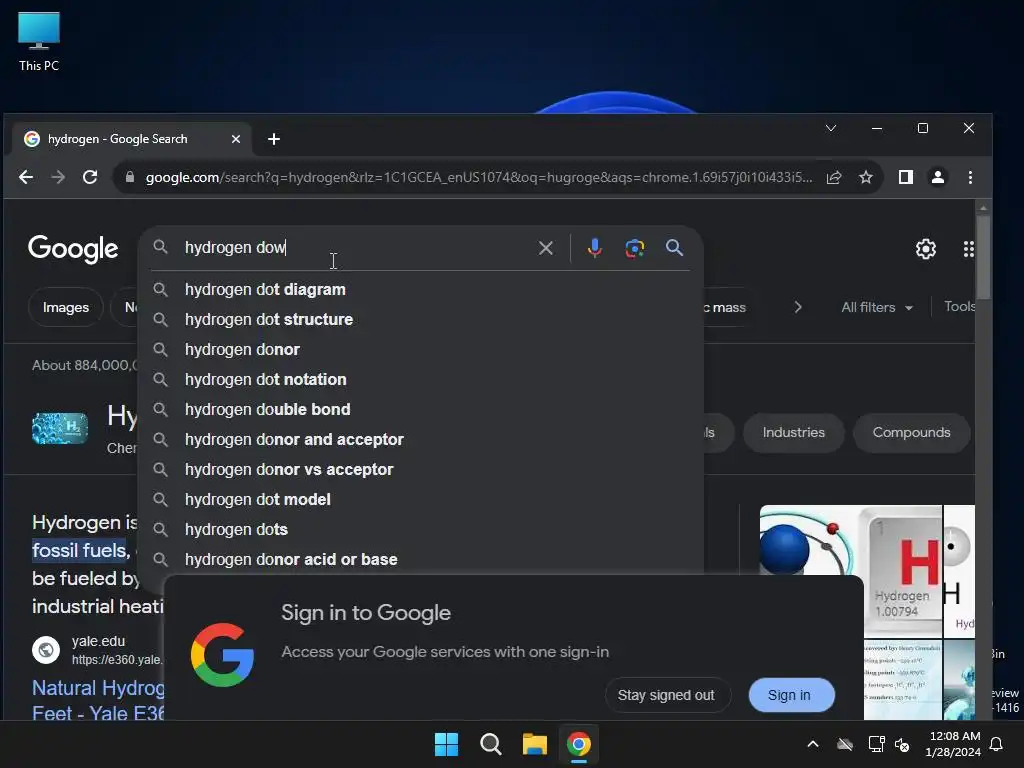1024x768 pixels.
Task: Show more filter chips arrow
Action: pos(798,307)
